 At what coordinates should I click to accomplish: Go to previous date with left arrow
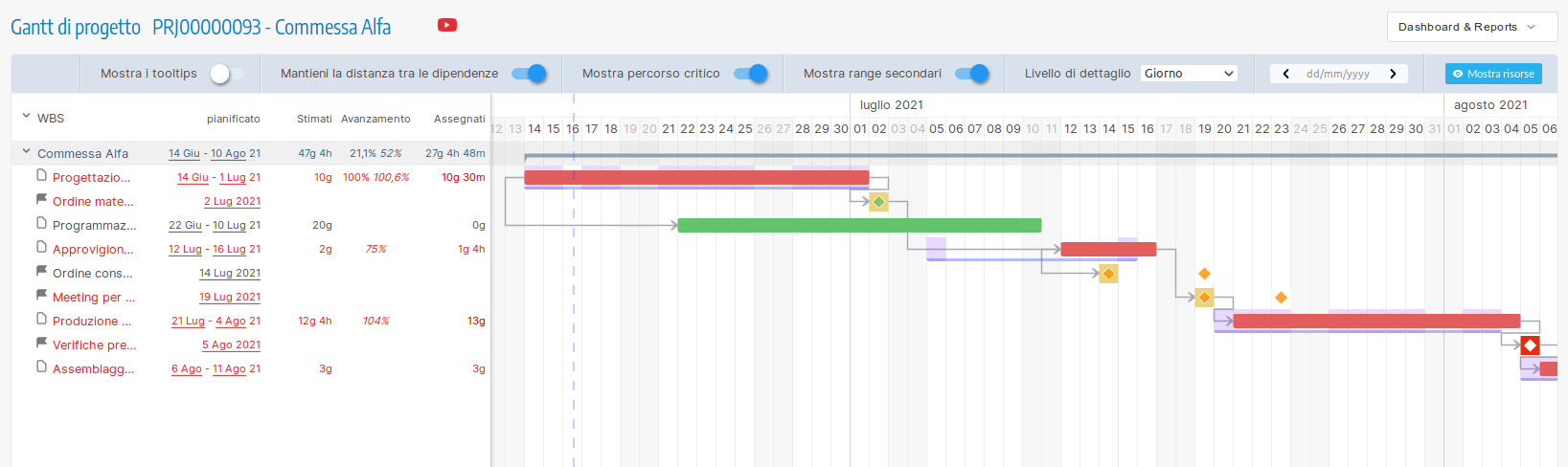[1285, 74]
